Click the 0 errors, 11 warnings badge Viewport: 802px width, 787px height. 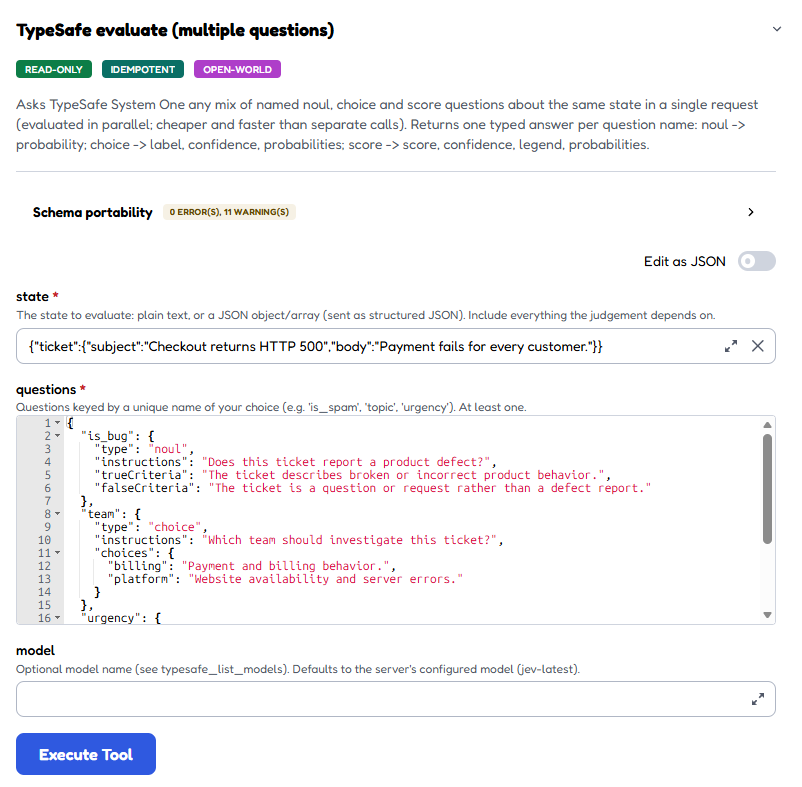(229, 212)
